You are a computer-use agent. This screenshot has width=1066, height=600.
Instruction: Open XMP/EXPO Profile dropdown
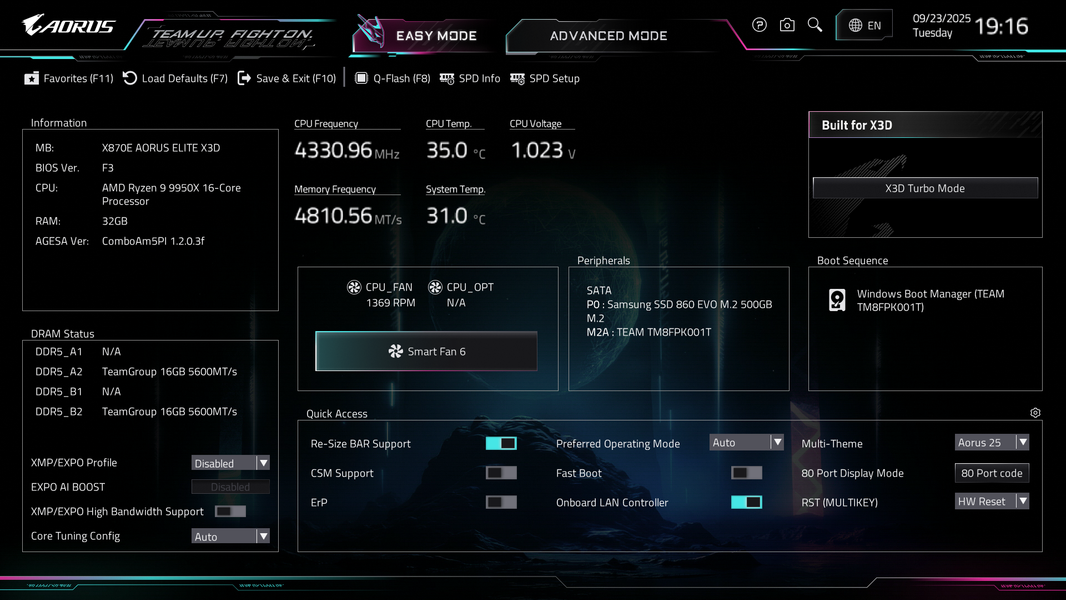click(230, 463)
